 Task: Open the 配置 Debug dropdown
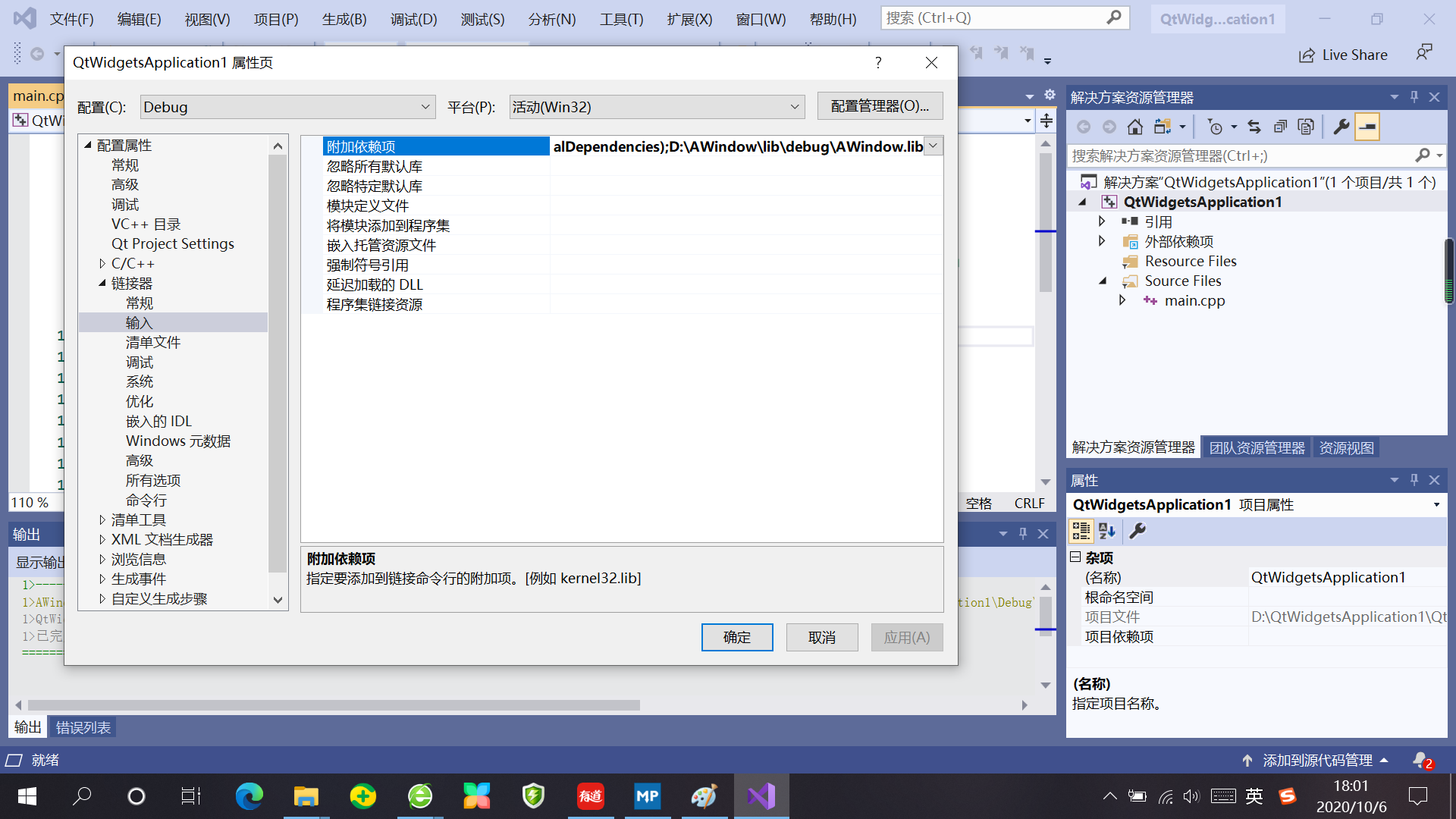pyautogui.click(x=425, y=107)
